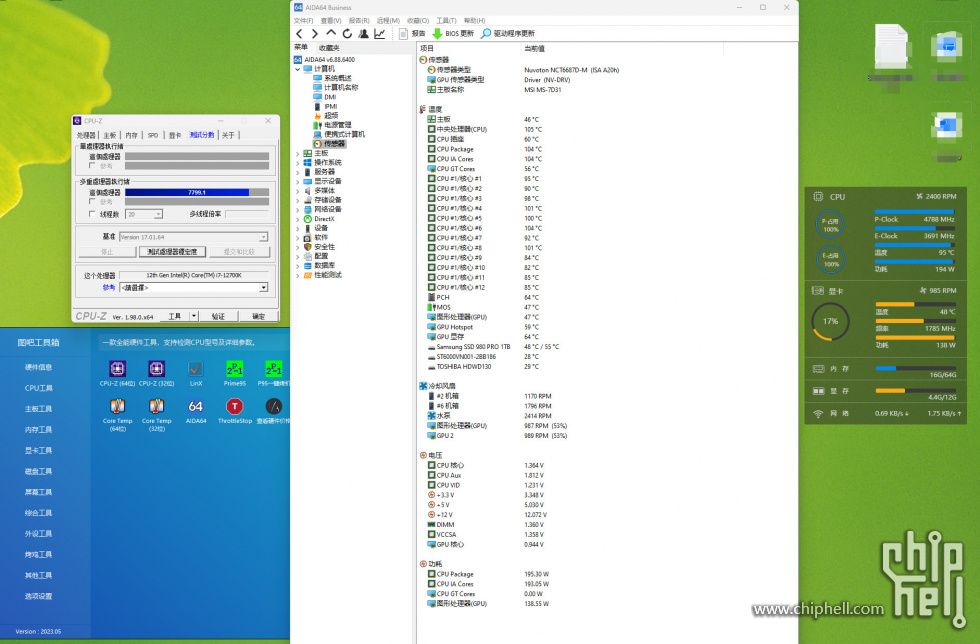Expand the 操作系统 node in AIDA64 tree
The height and width of the screenshot is (644, 980).
[x=298, y=163]
